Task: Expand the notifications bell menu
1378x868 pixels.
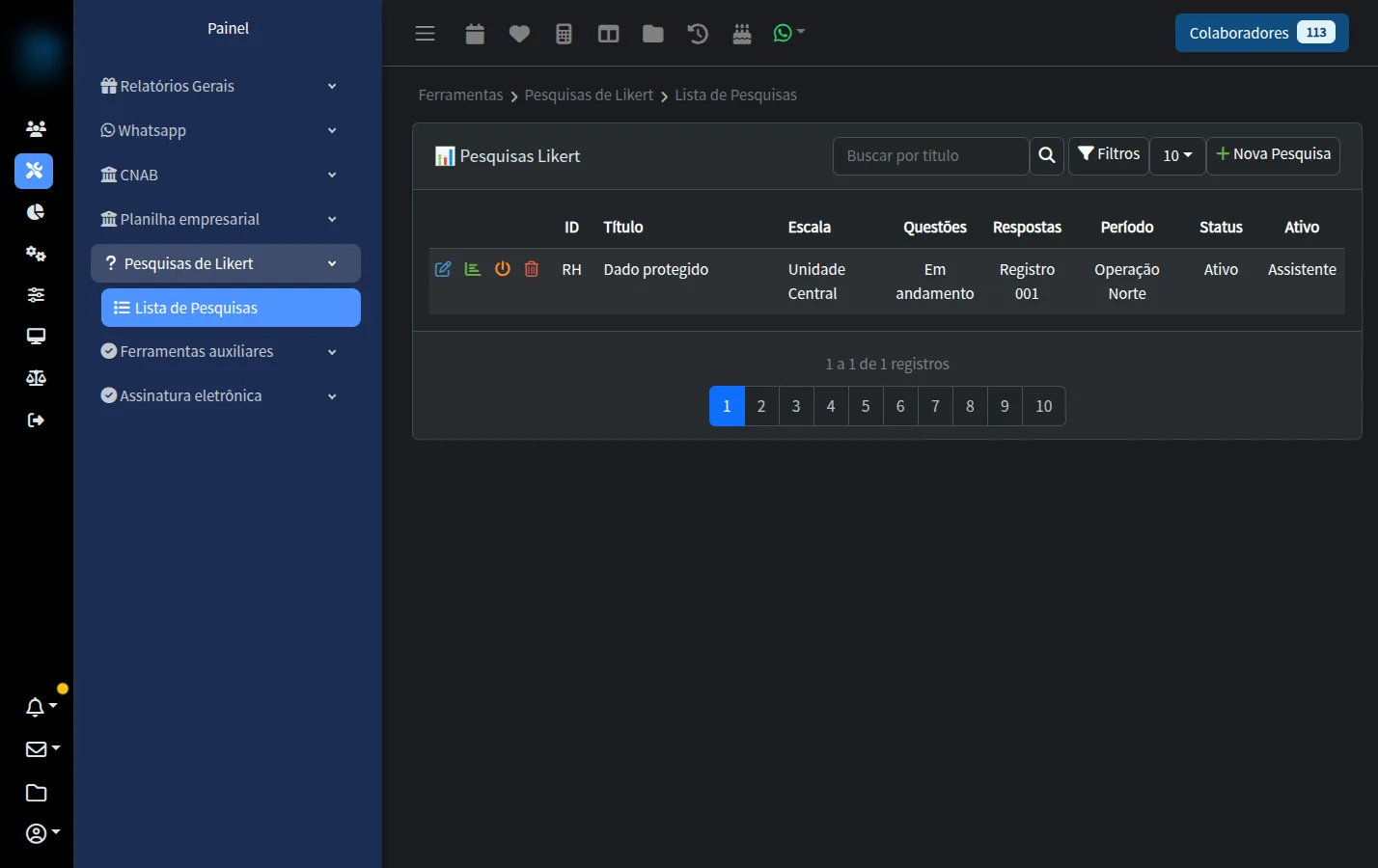Action: tap(41, 707)
